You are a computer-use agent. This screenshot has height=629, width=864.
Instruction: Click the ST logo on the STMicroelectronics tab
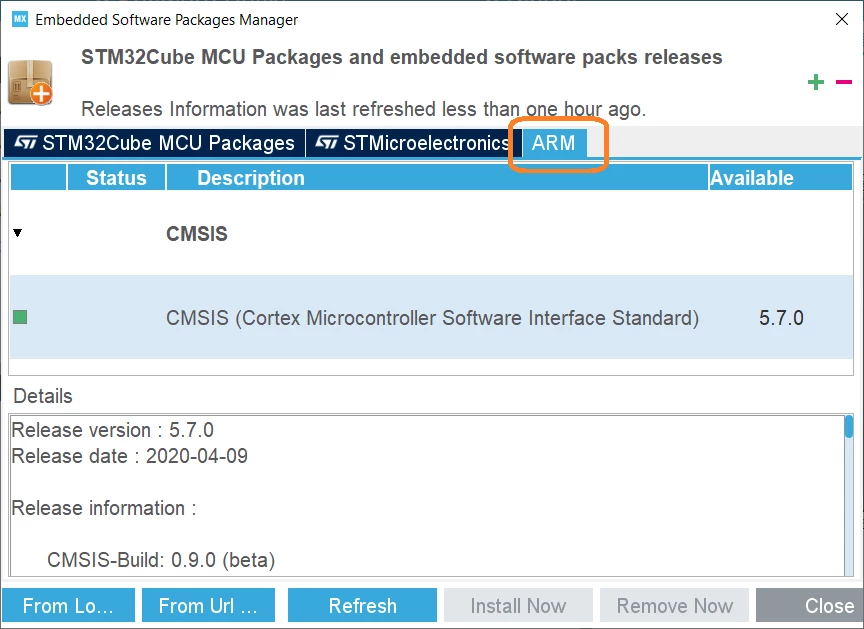327,143
